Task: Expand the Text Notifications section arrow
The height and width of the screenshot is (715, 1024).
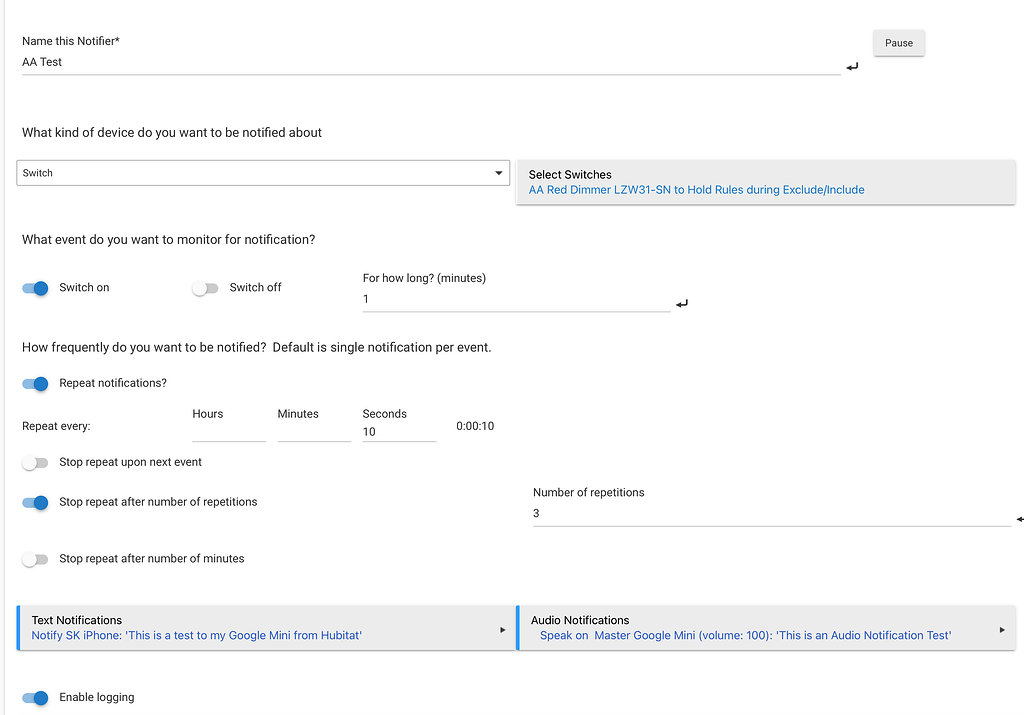Action: point(503,630)
